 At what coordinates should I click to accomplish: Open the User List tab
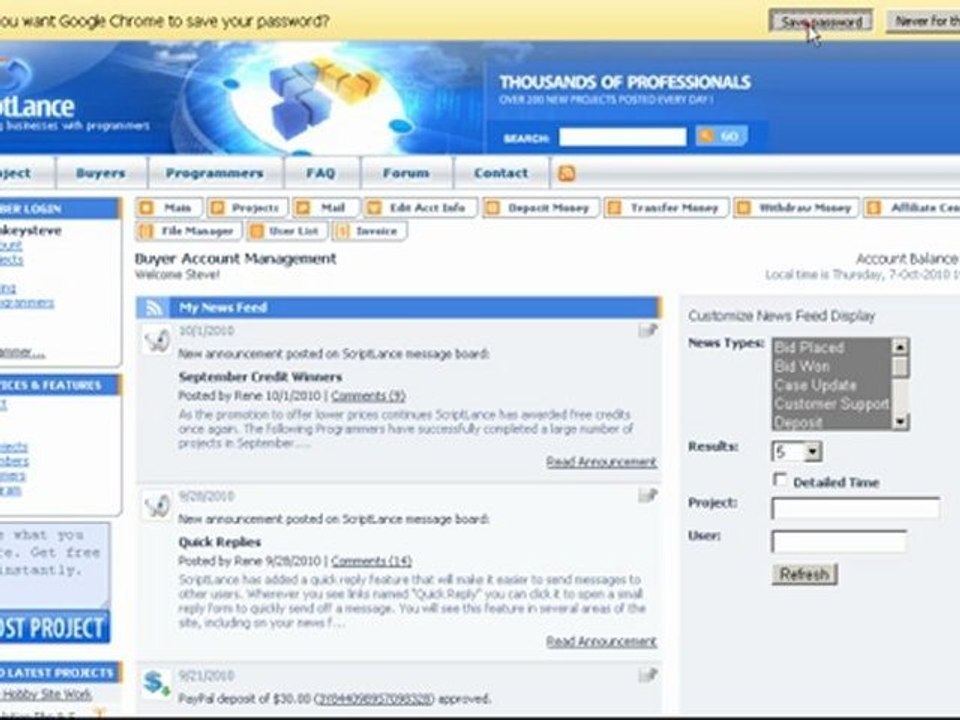tap(287, 231)
